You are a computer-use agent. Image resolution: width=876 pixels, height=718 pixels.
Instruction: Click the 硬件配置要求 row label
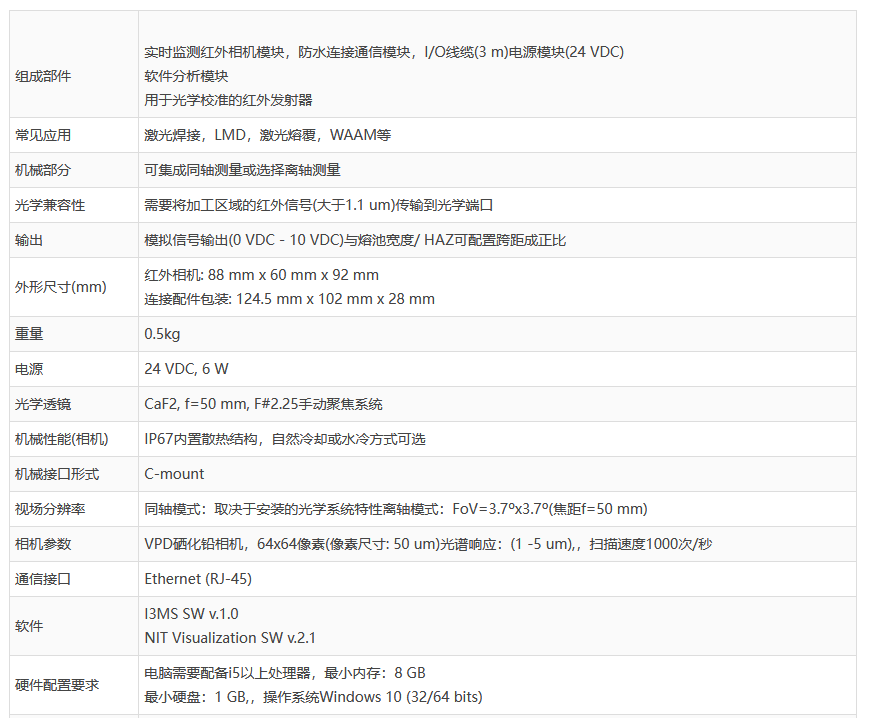click(x=57, y=685)
